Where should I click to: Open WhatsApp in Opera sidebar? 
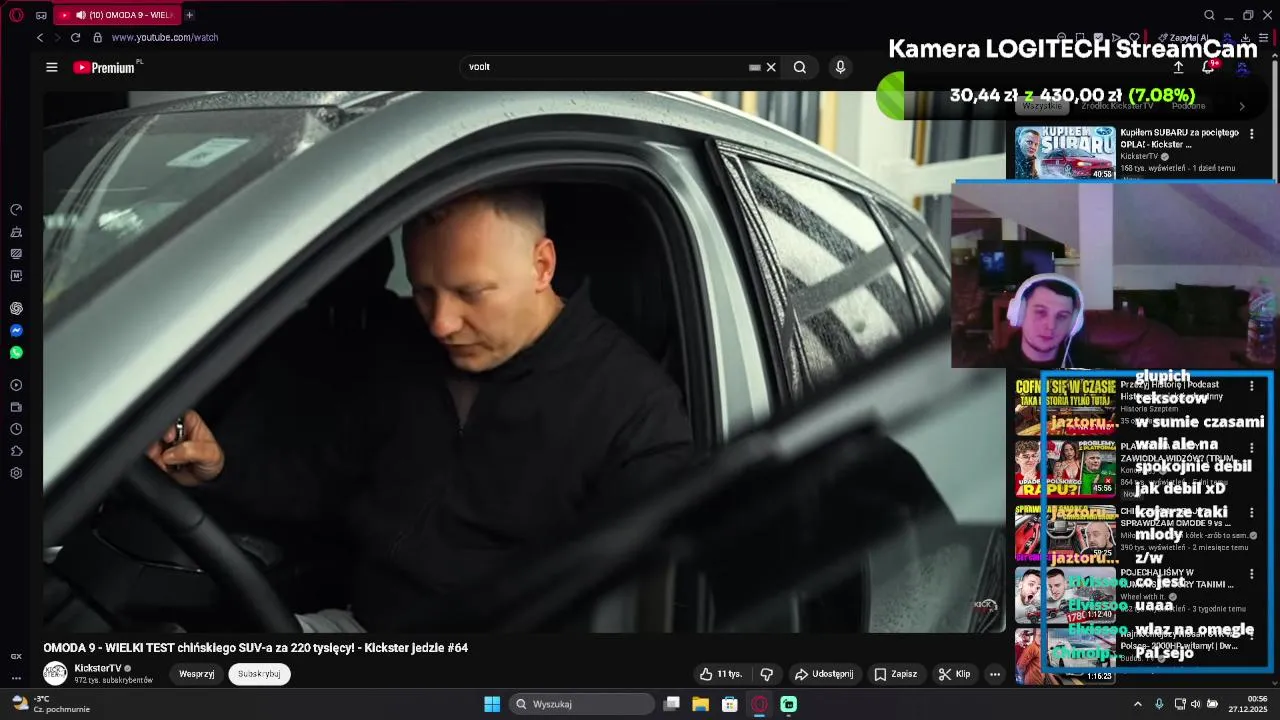pos(16,352)
